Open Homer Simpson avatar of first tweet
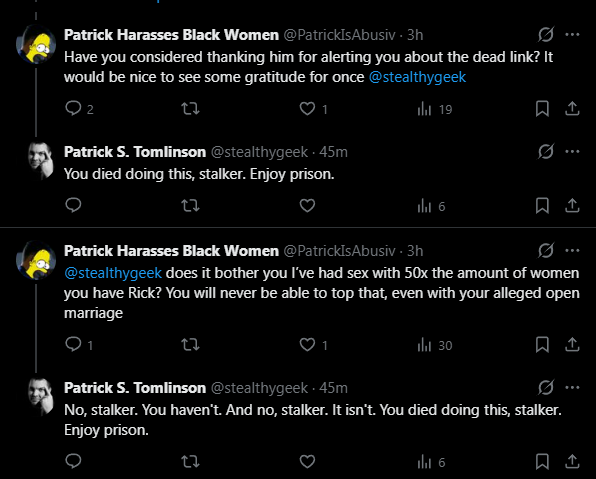 point(36,45)
